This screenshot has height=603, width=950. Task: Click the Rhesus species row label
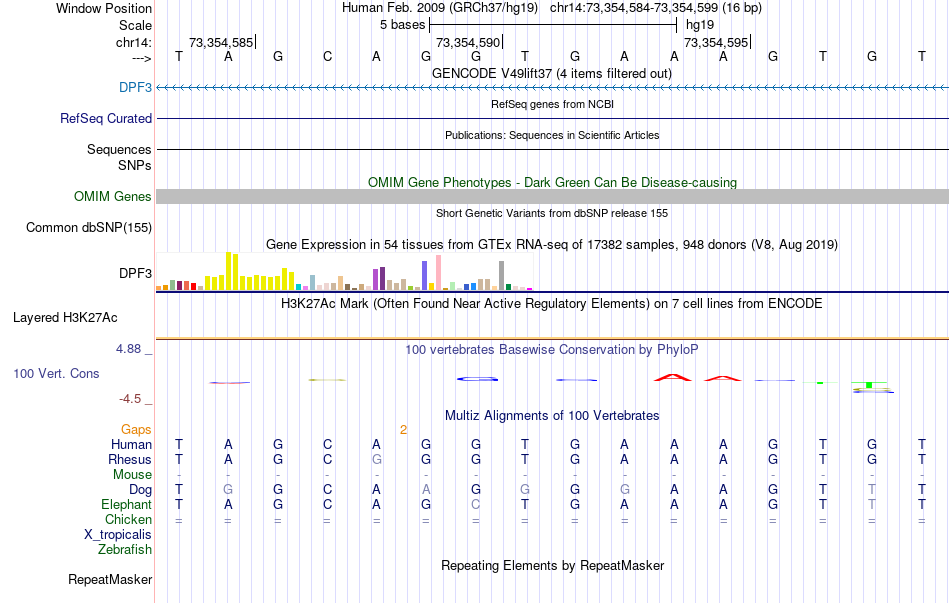pos(129,460)
